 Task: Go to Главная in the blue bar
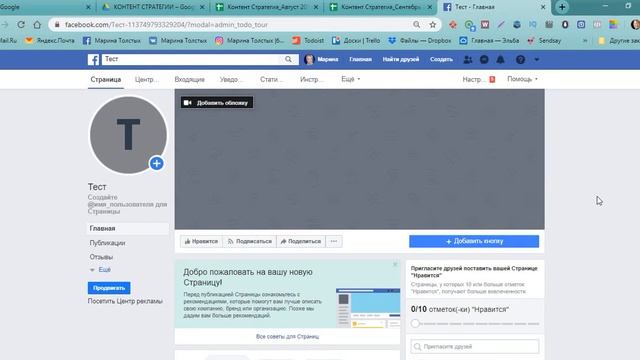[360, 60]
